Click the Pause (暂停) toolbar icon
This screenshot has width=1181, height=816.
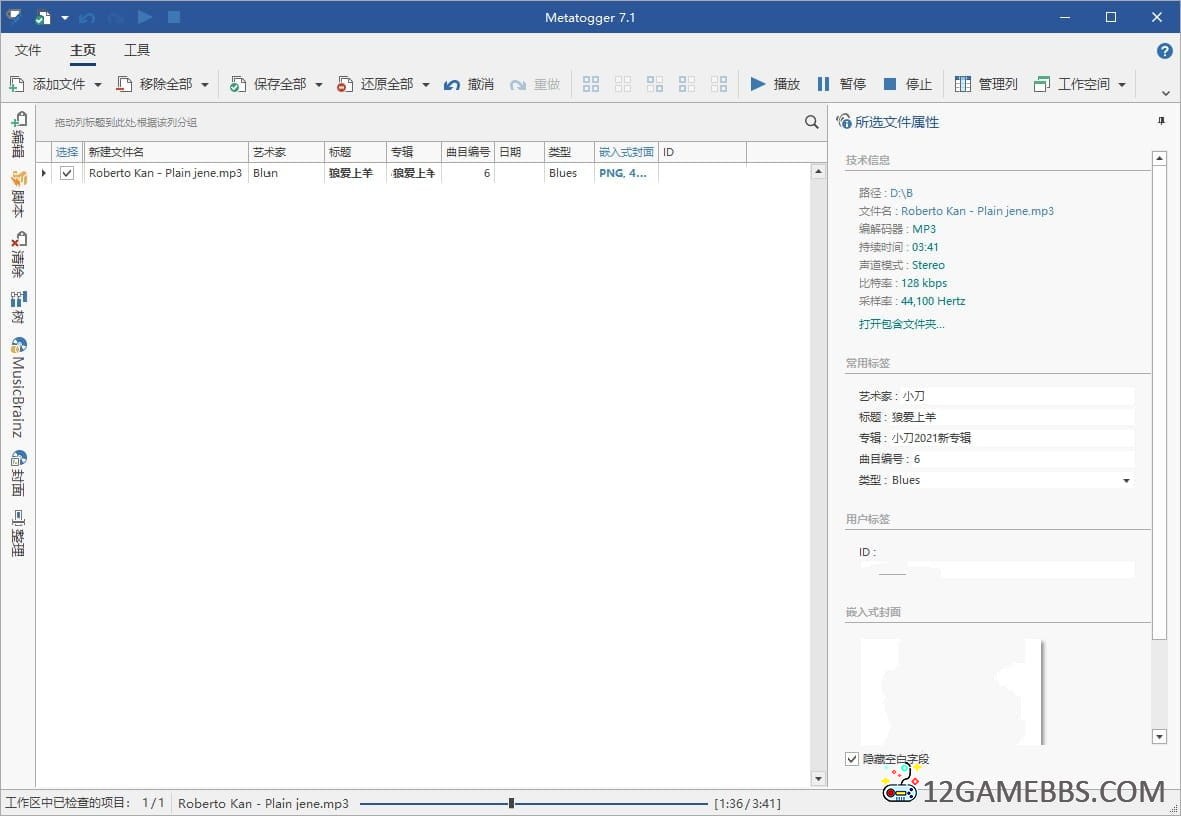click(x=824, y=84)
